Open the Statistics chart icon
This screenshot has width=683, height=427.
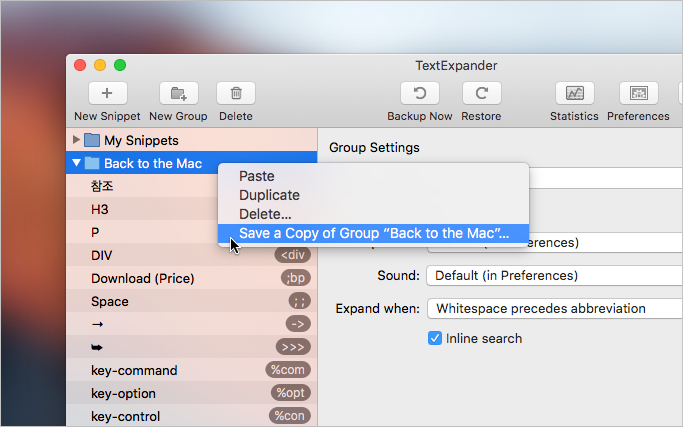pos(575,93)
